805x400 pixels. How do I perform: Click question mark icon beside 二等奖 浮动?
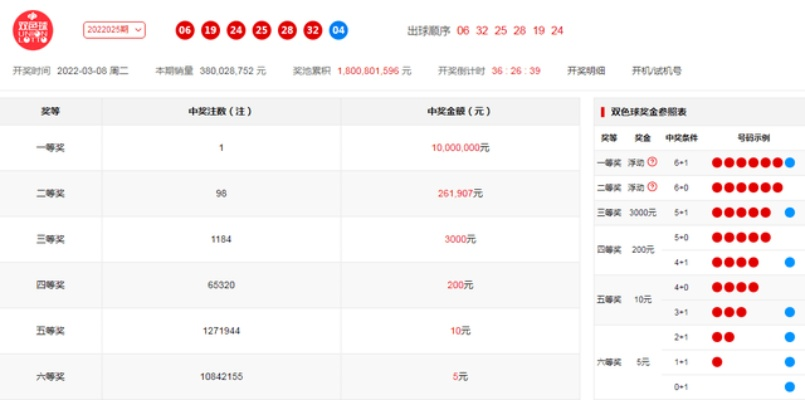click(x=652, y=187)
